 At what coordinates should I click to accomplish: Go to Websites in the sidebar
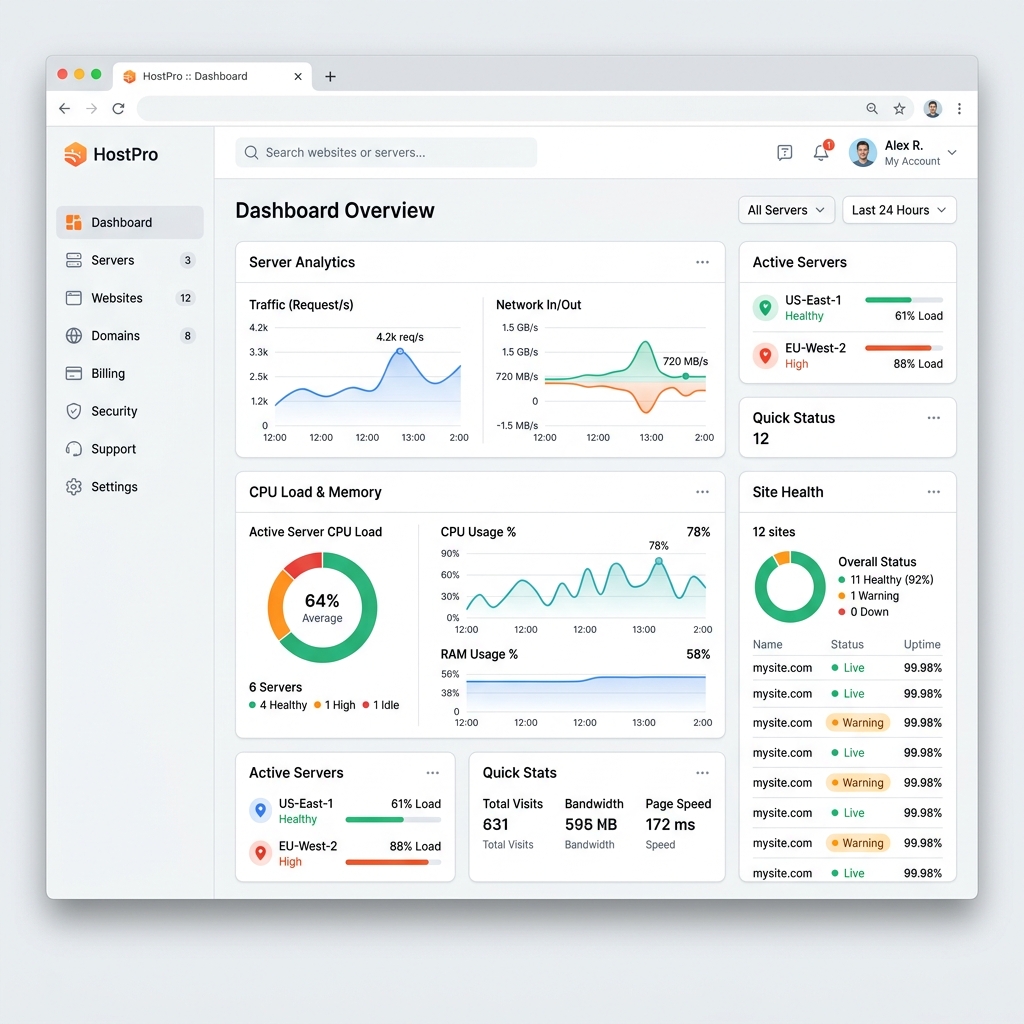130,298
